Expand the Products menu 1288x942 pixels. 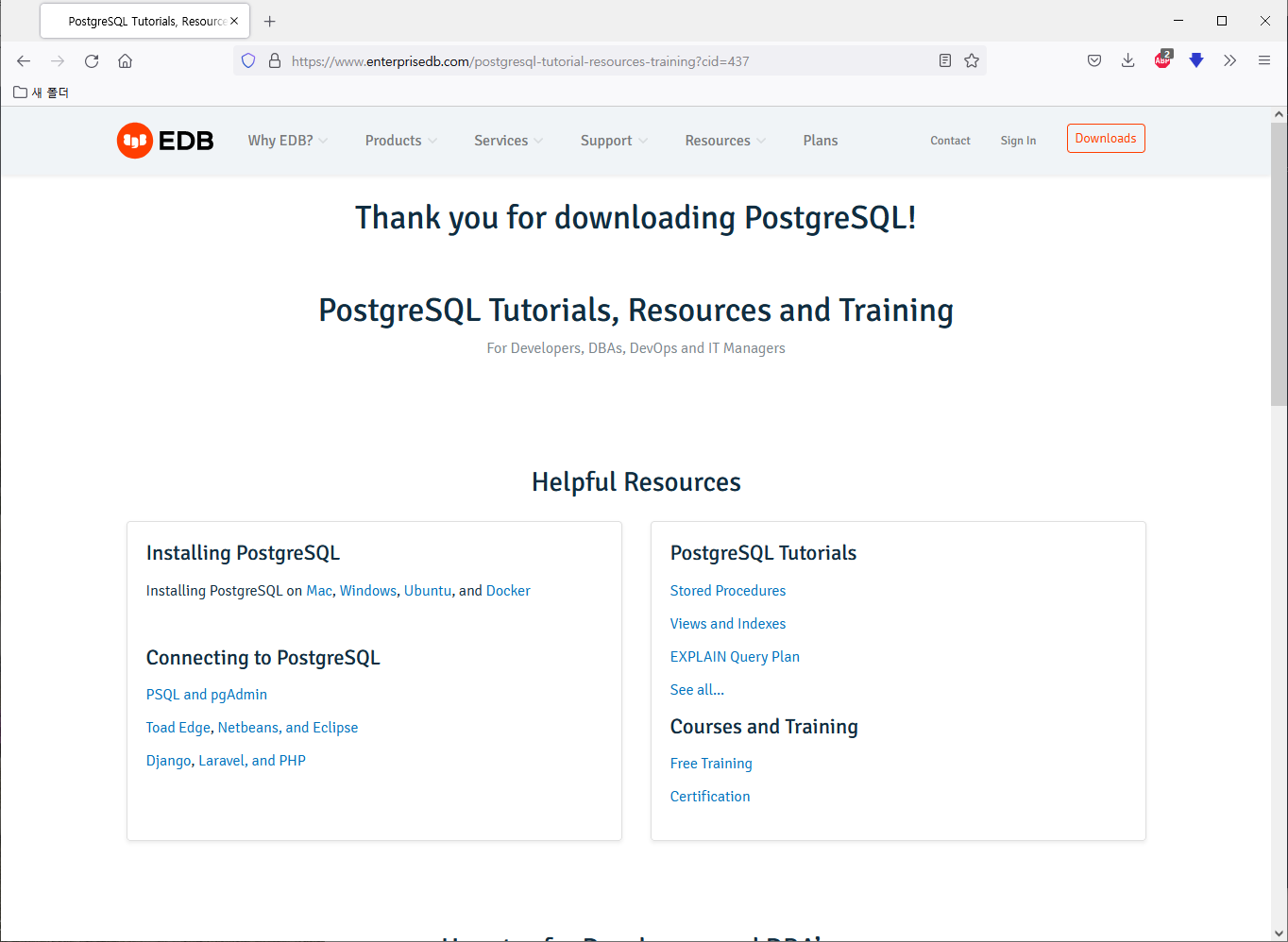click(401, 141)
